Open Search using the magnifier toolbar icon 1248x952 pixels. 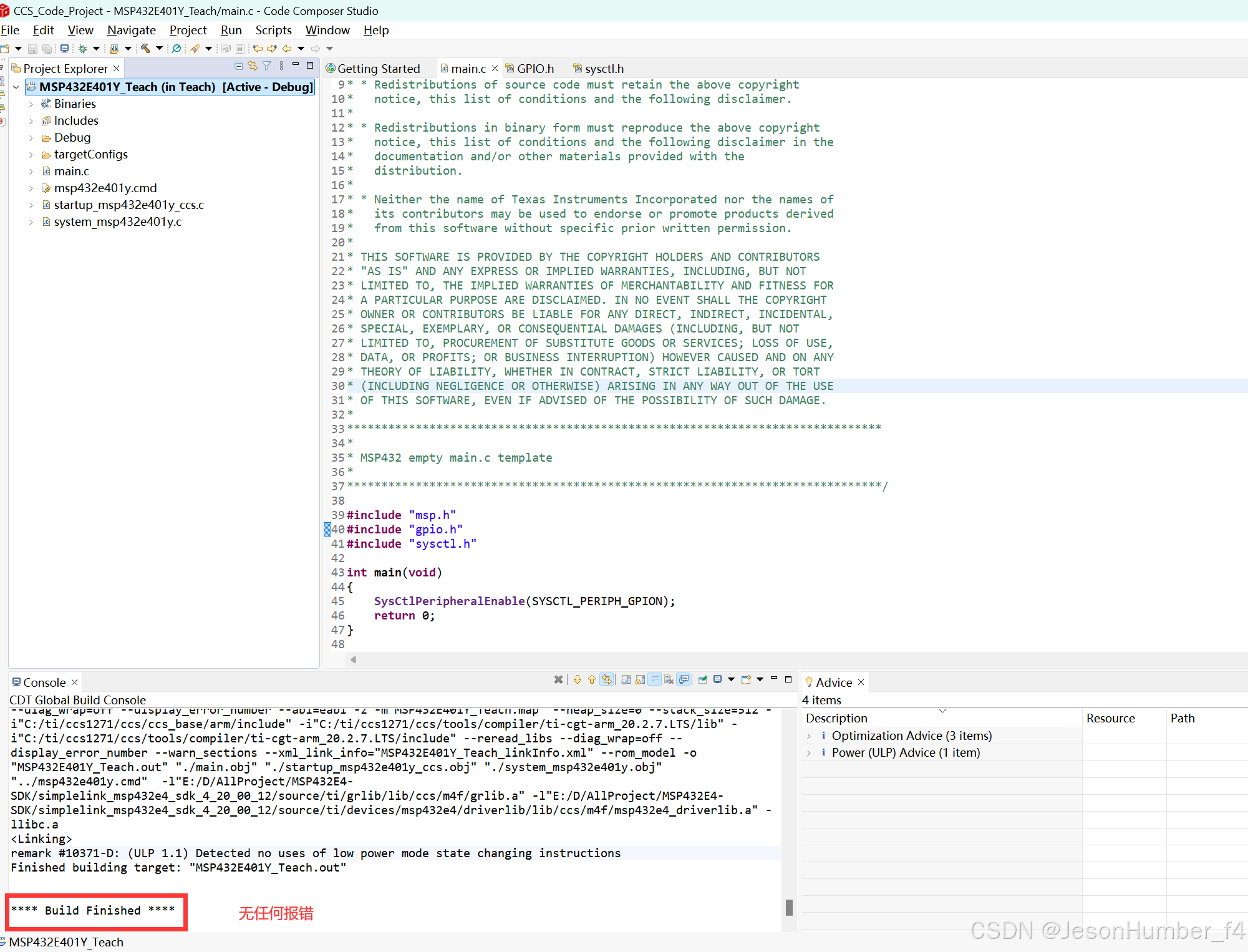coord(177,49)
